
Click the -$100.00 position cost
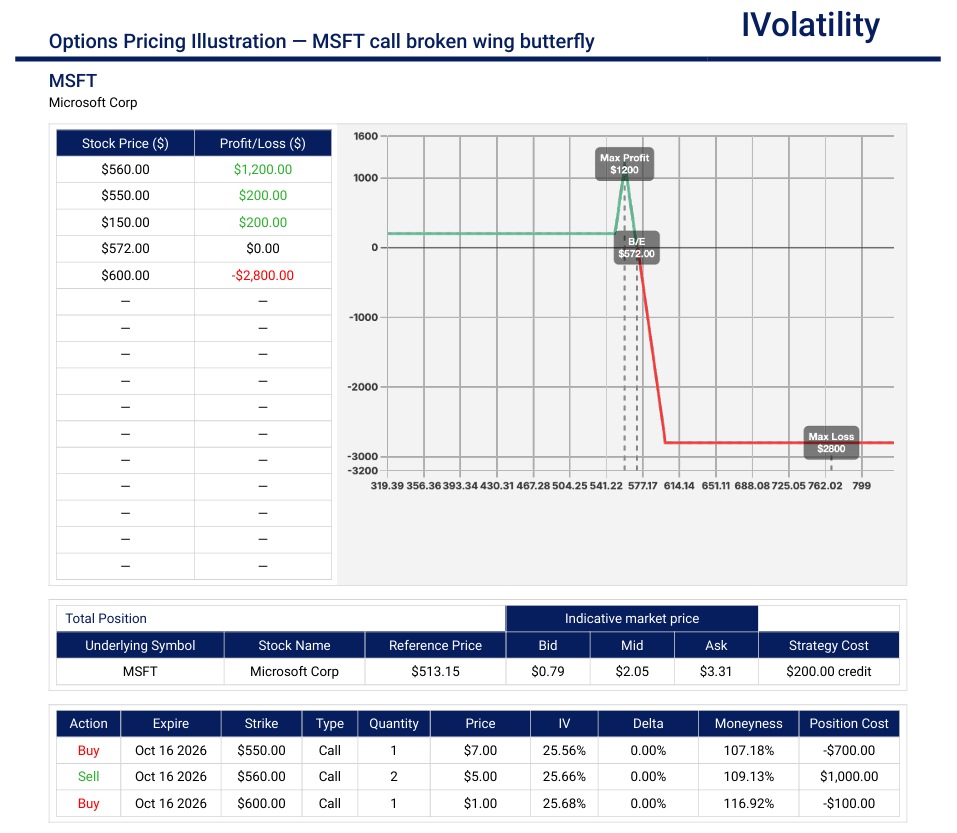tap(849, 803)
